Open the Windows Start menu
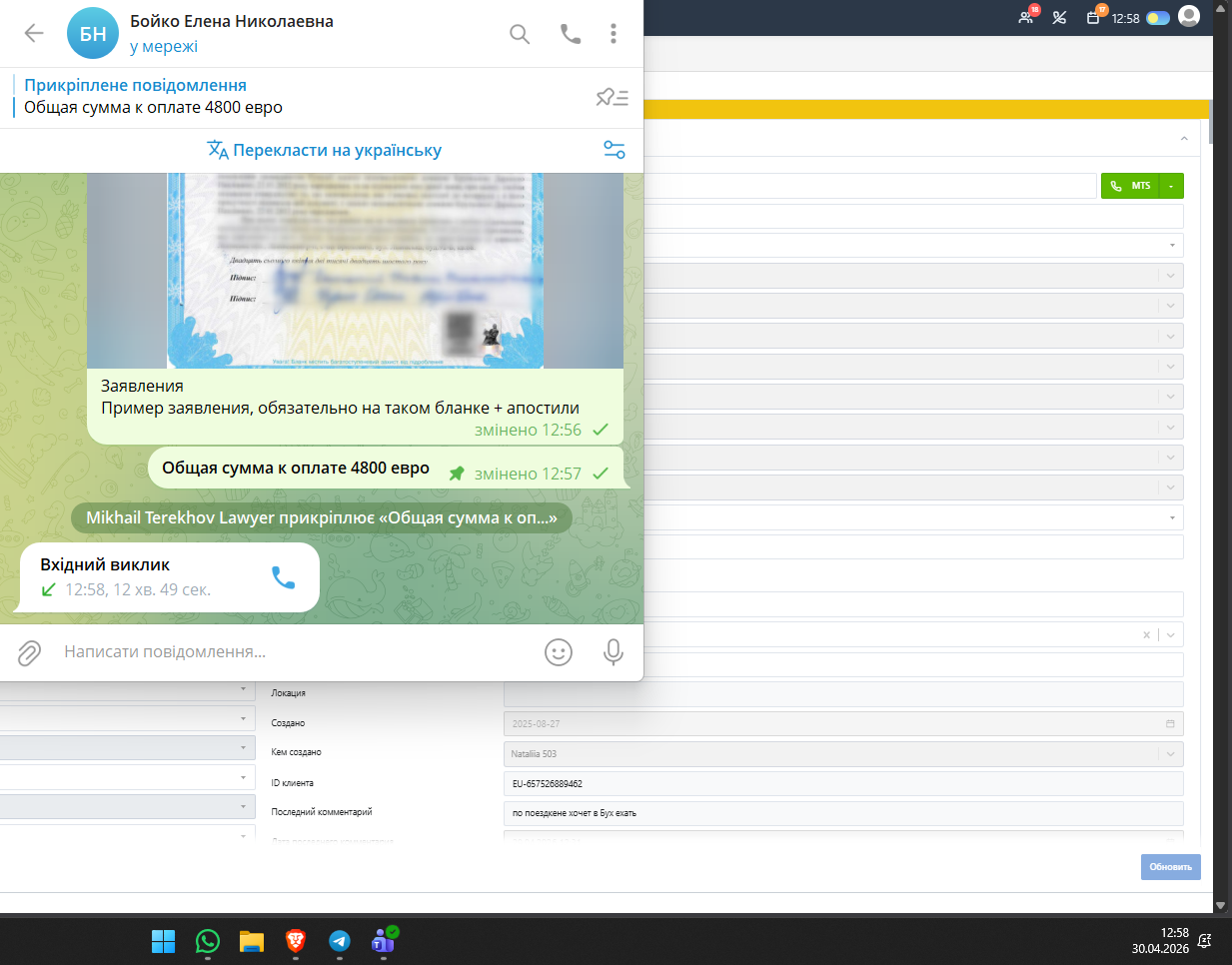 click(163, 941)
